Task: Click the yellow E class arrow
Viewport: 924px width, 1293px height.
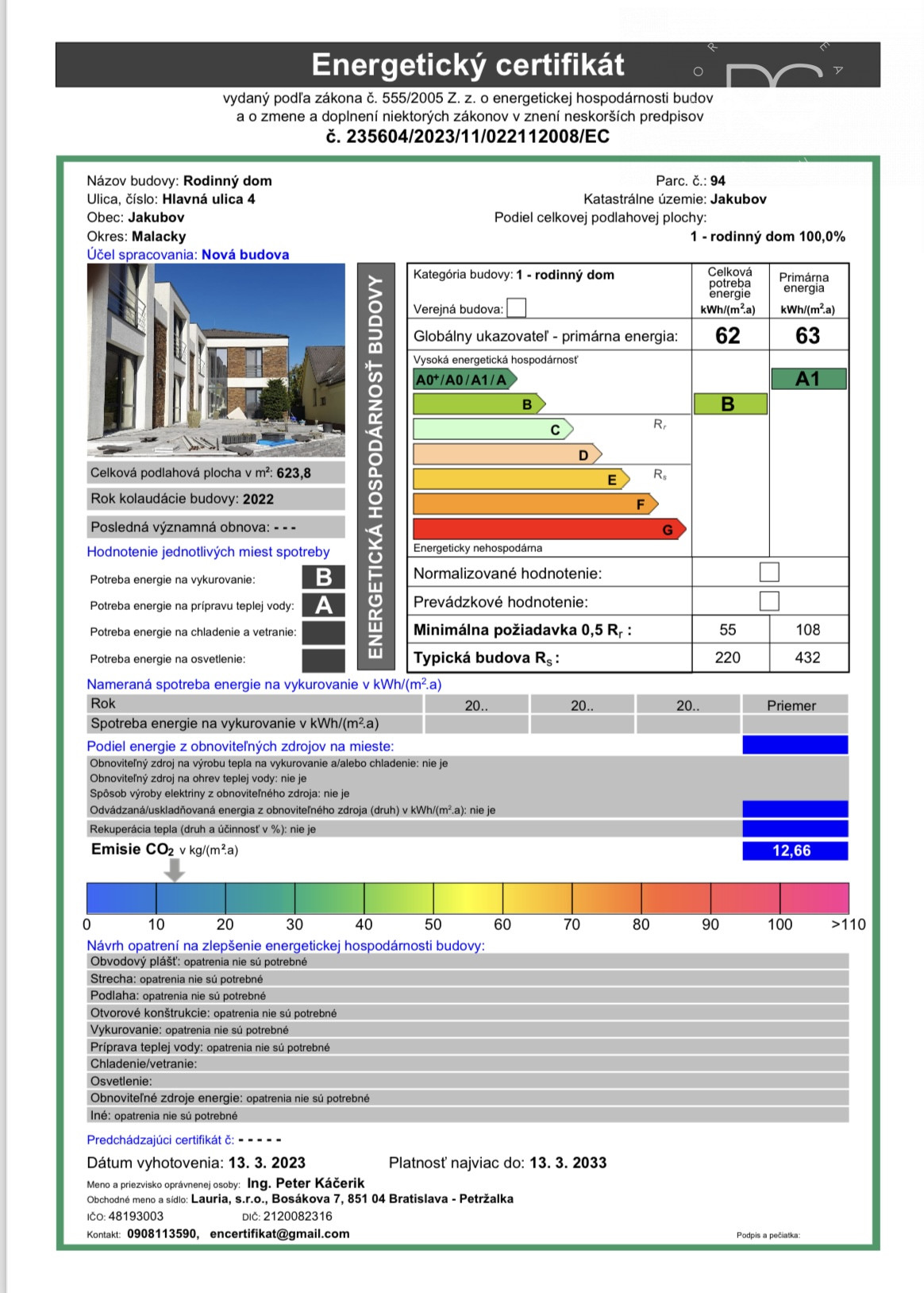Action: point(522,479)
